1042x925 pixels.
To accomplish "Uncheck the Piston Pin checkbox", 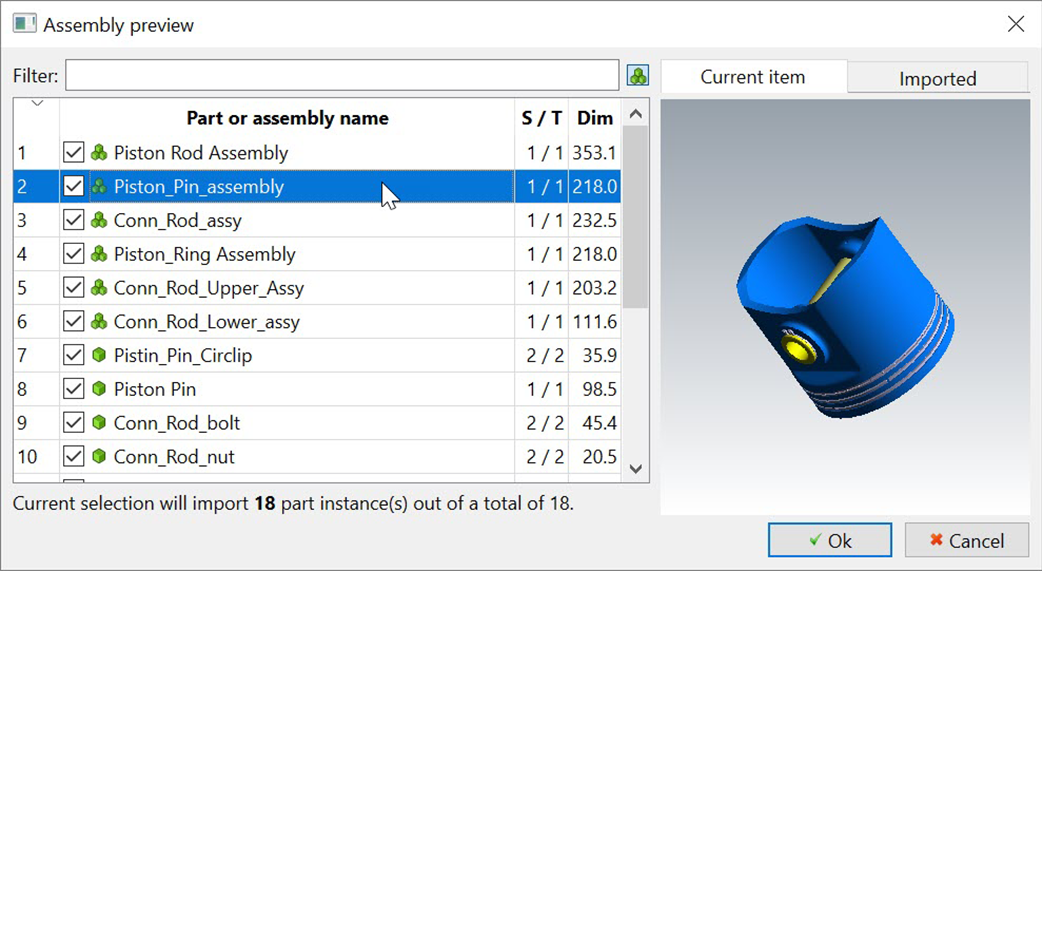I will (74, 389).
